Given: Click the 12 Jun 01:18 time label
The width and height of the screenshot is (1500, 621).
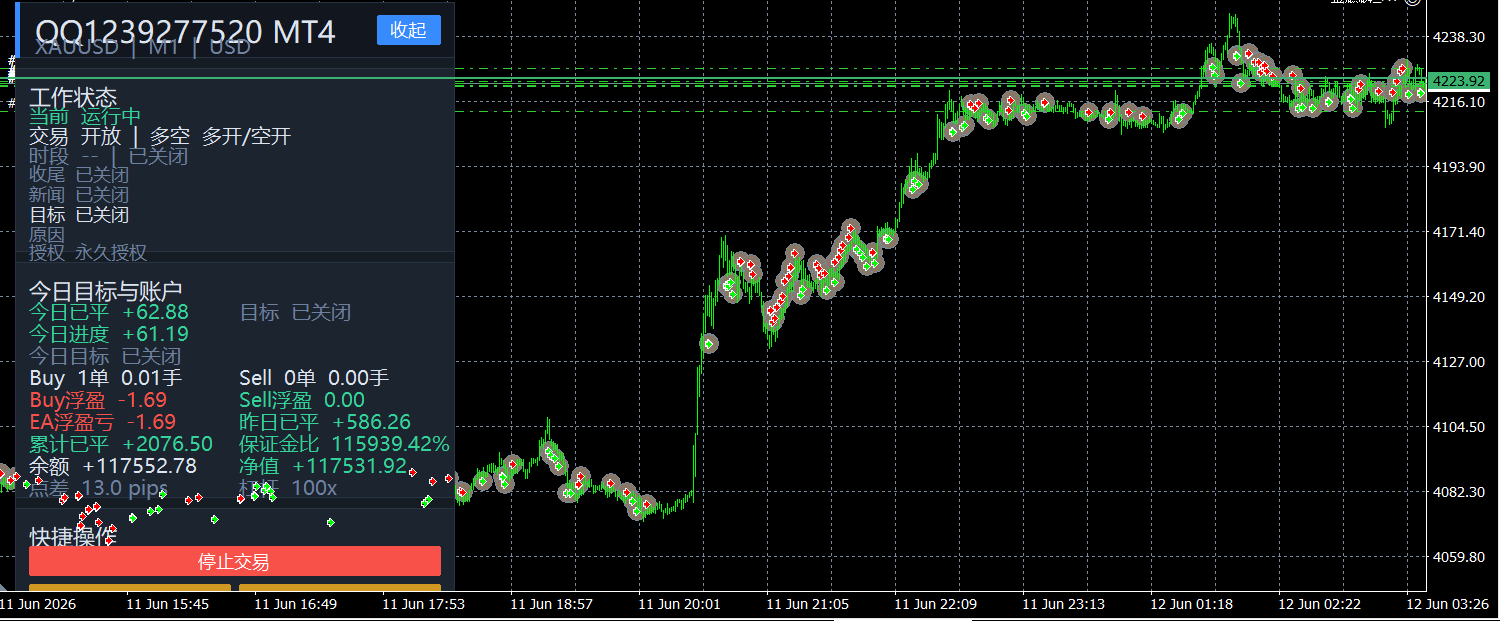Looking at the screenshot, I should 1192,605.
